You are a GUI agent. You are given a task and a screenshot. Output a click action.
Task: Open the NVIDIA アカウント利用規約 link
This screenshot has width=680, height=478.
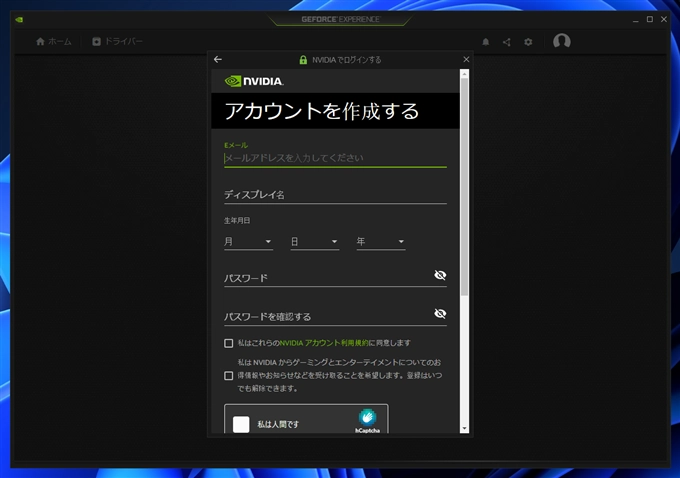click(324, 343)
